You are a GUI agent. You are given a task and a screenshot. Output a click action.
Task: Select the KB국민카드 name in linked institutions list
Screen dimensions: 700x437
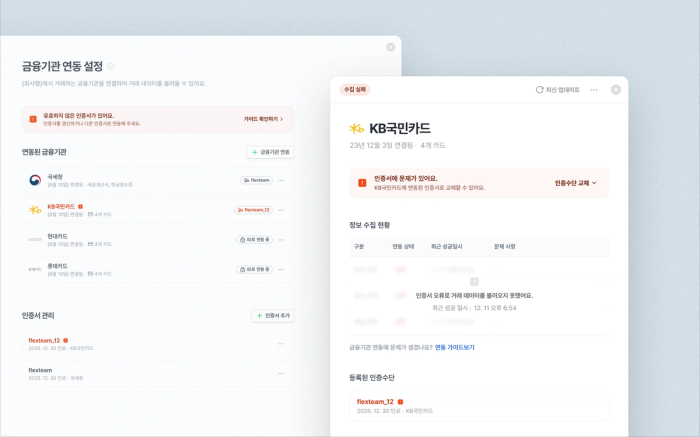61,207
